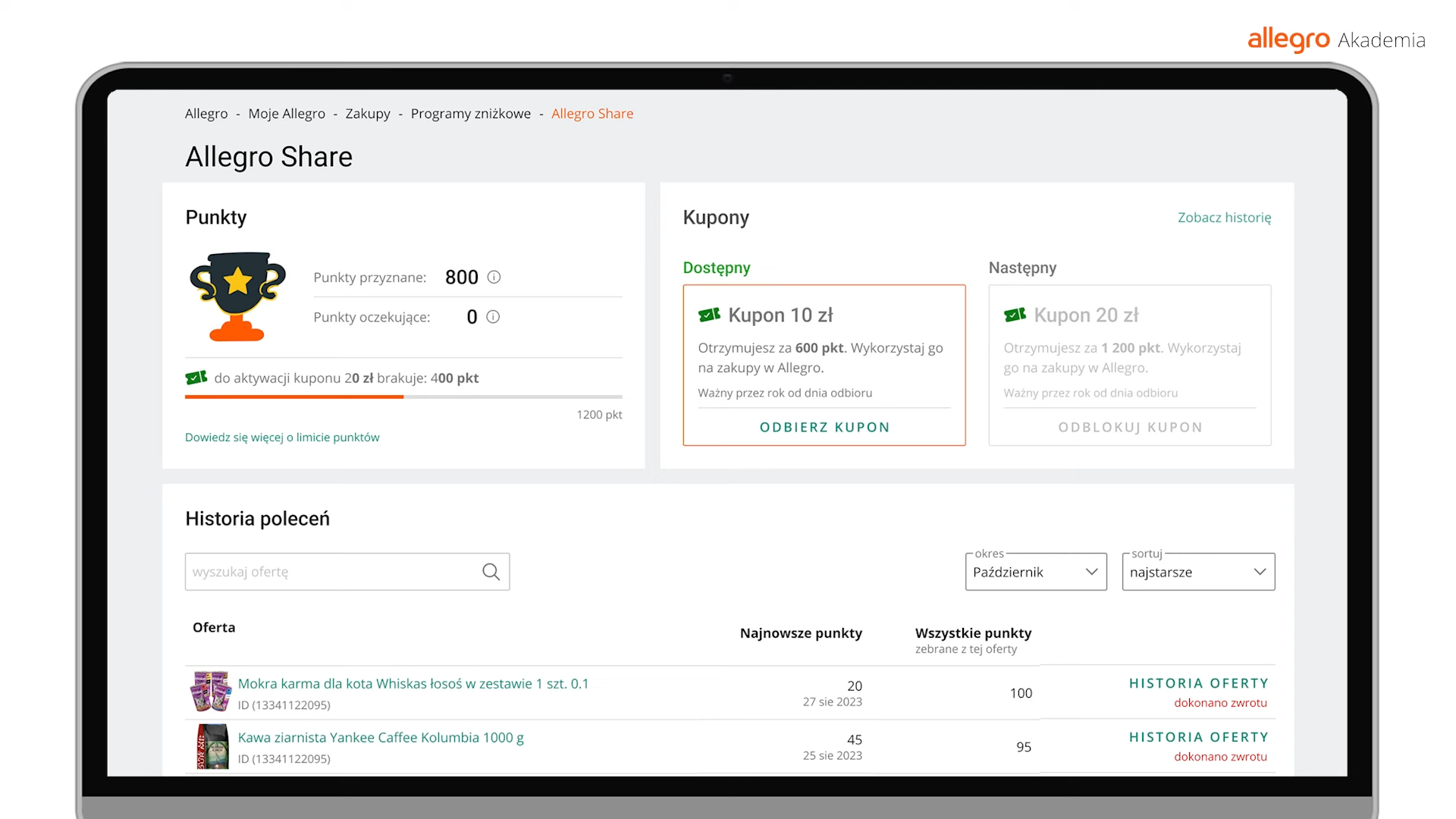
Task: Click coupon ticket icon beside Kupon 20 zł
Action: click(1015, 315)
